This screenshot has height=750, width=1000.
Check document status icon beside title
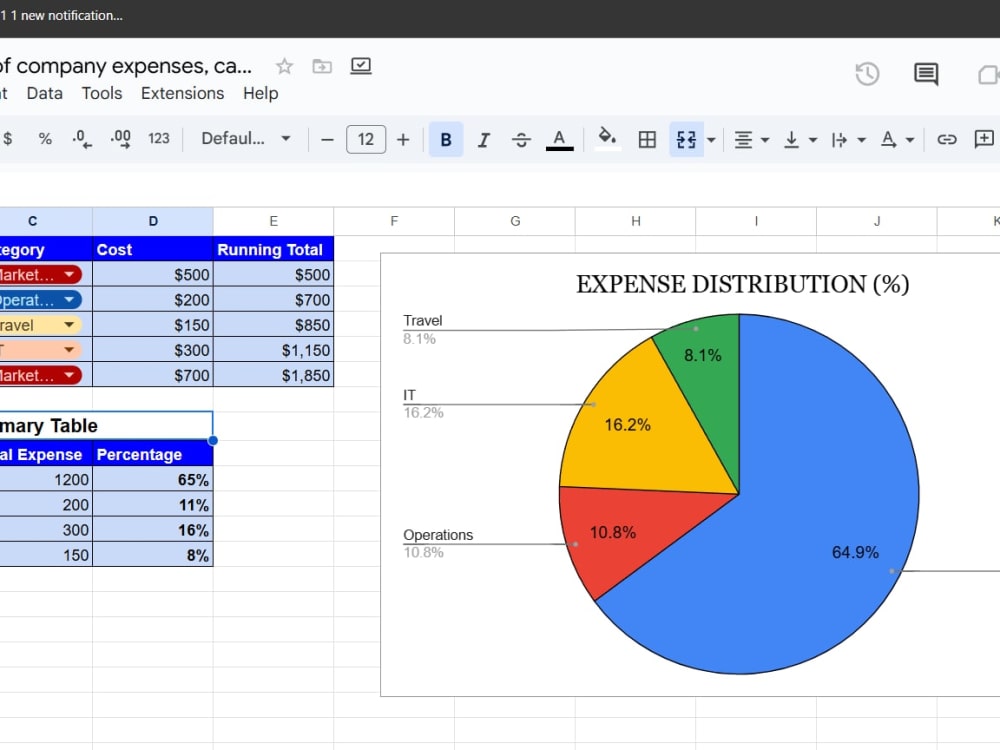(361, 66)
